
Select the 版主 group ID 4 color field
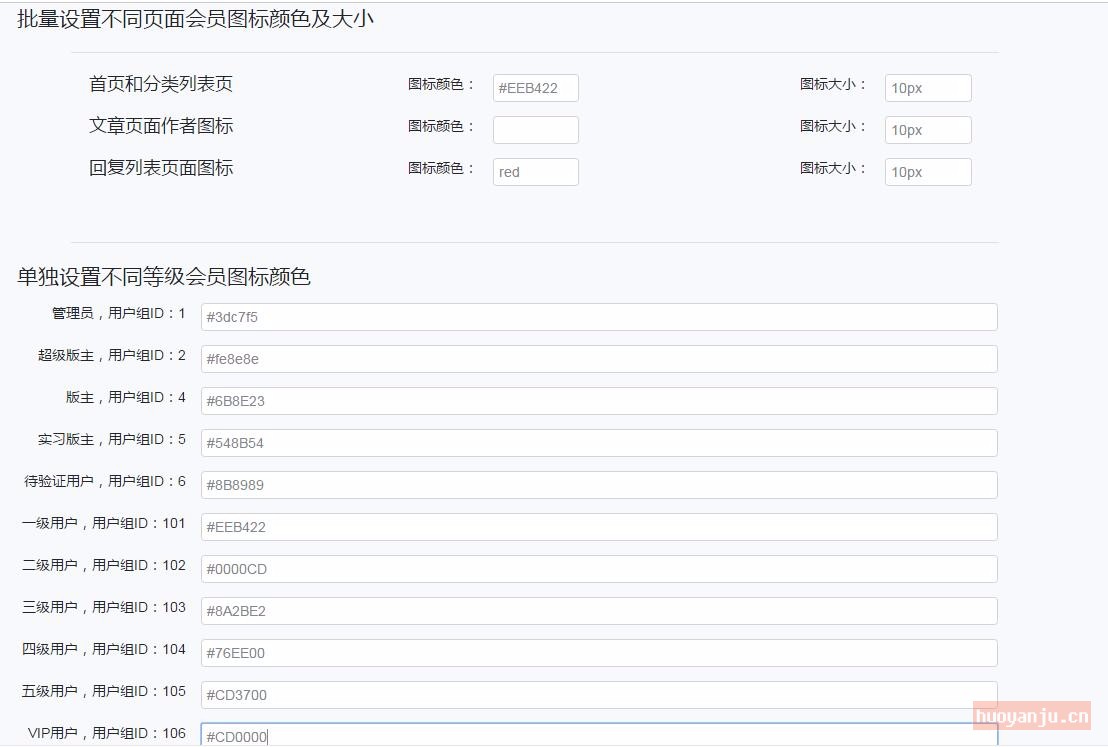tap(598, 401)
